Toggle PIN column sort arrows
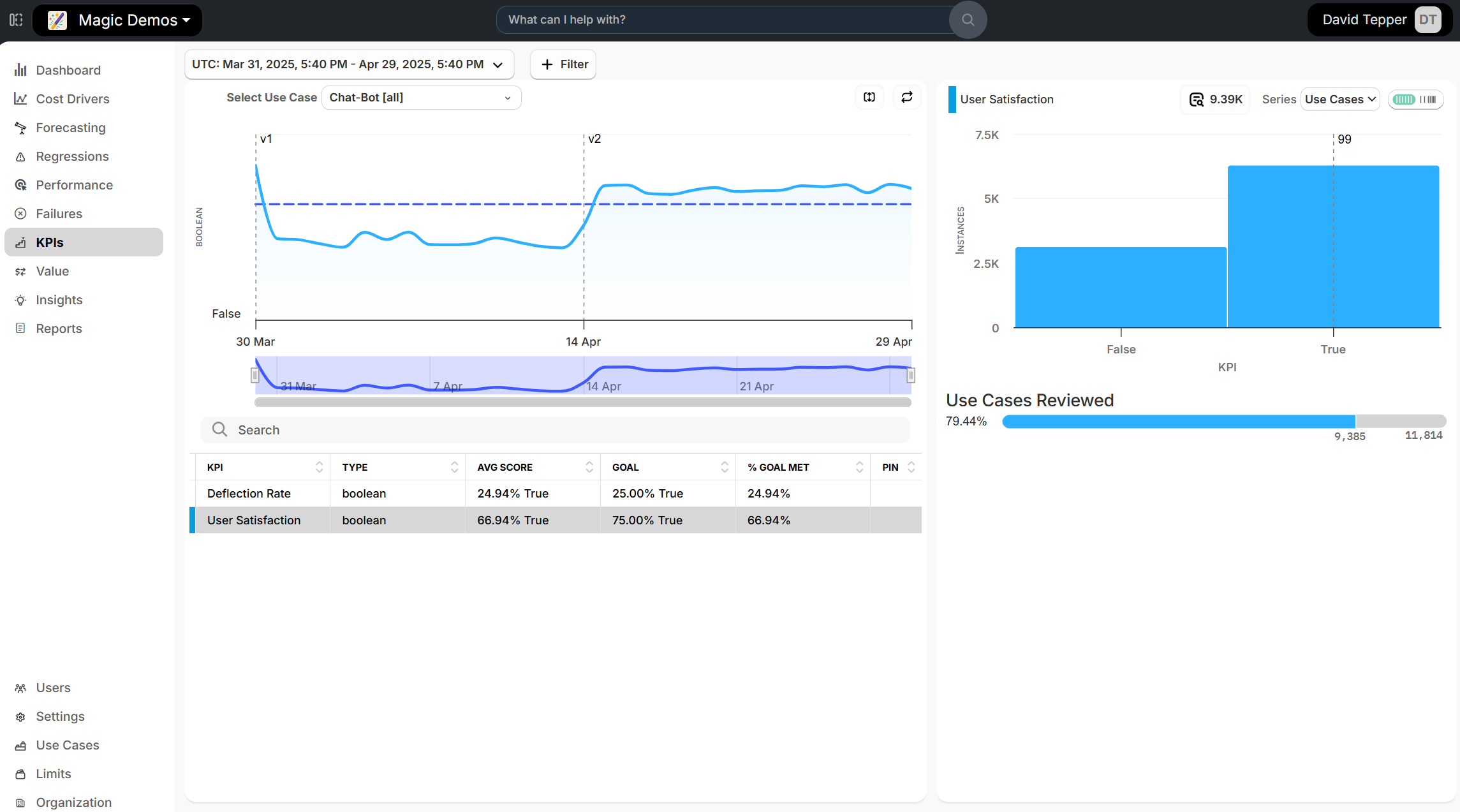This screenshot has width=1460, height=812. (911, 468)
